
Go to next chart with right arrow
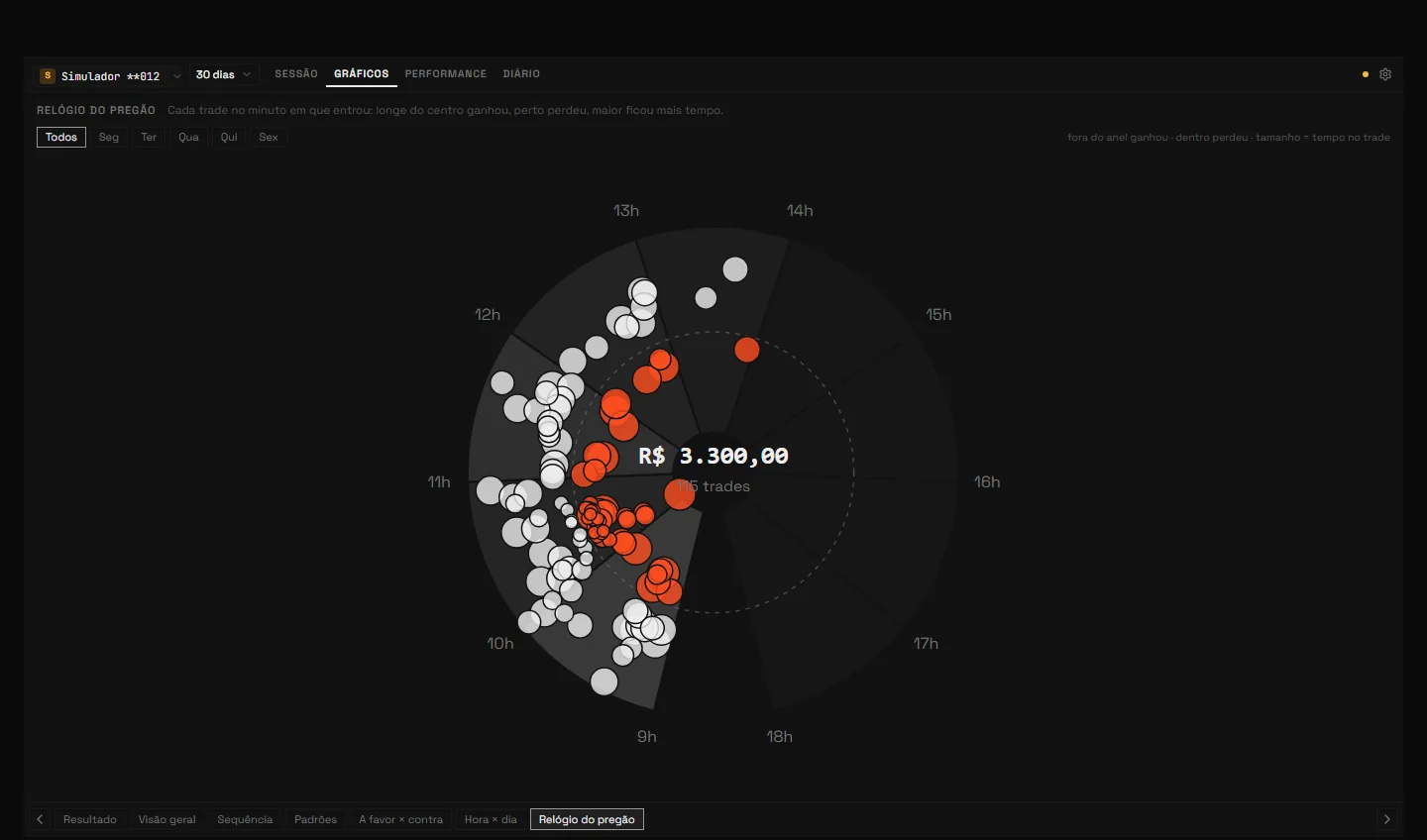(x=1387, y=819)
